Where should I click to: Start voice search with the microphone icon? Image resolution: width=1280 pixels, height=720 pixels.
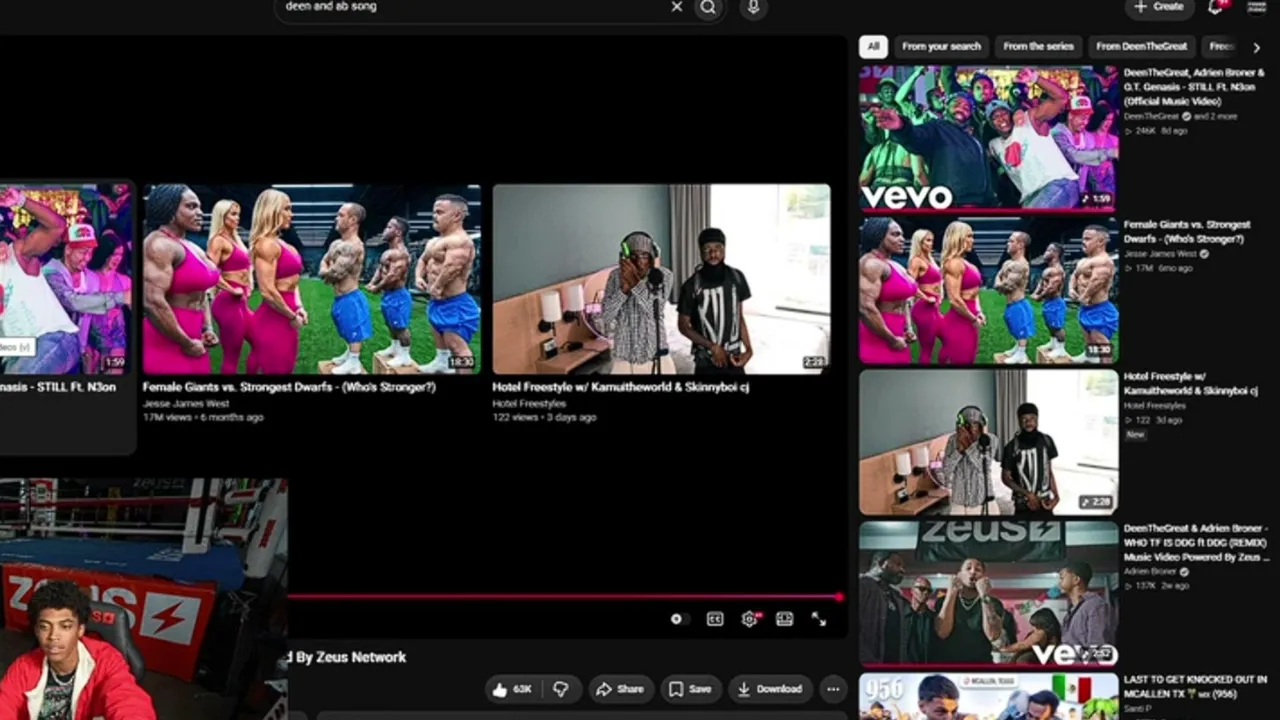754,7
